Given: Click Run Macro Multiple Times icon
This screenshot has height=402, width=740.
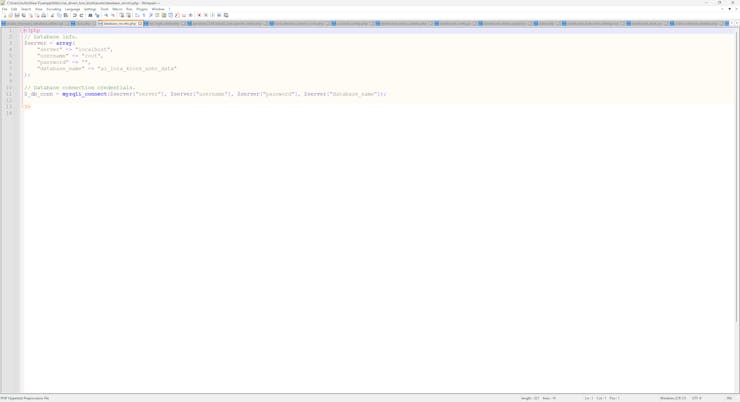Looking at the screenshot, I should pos(219,15).
